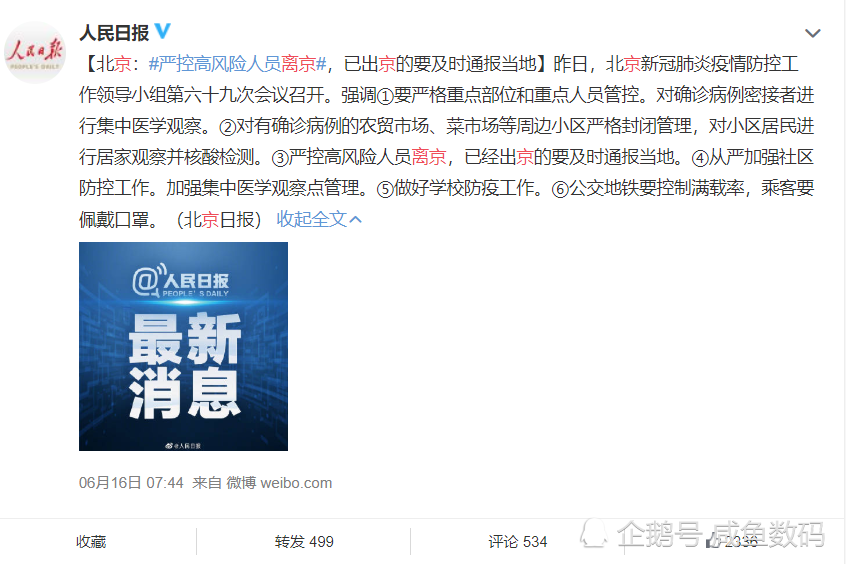Open the 评论 534 comments section
Viewport: 846px width, 564px height.
pos(517,541)
